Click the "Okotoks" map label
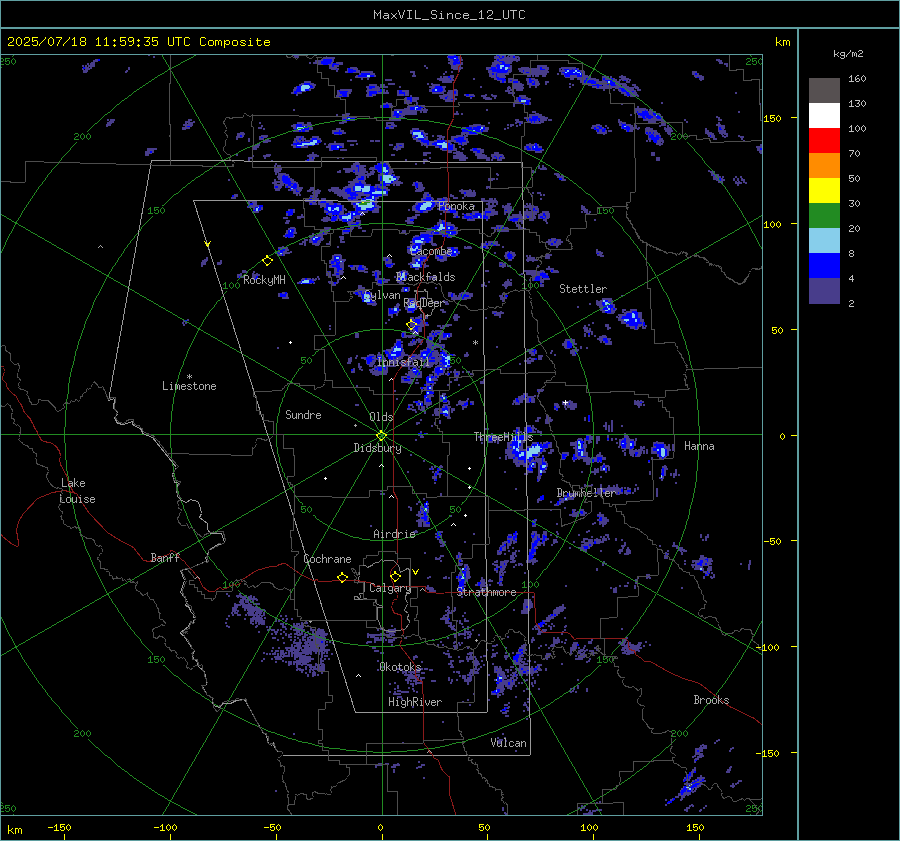The width and height of the screenshot is (900, 841). 400,667
